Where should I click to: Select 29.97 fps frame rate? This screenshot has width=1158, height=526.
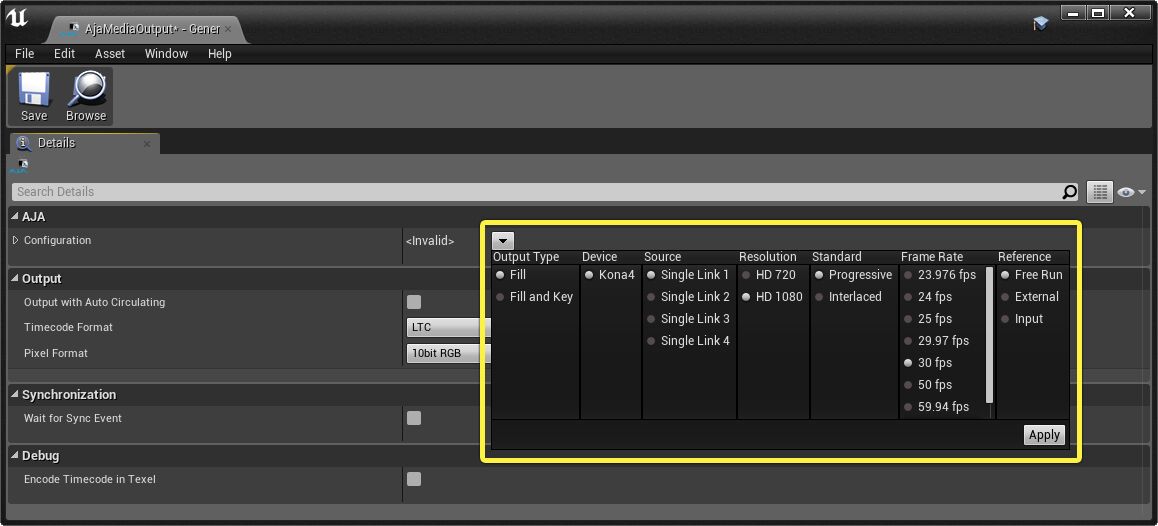point(936,341)
